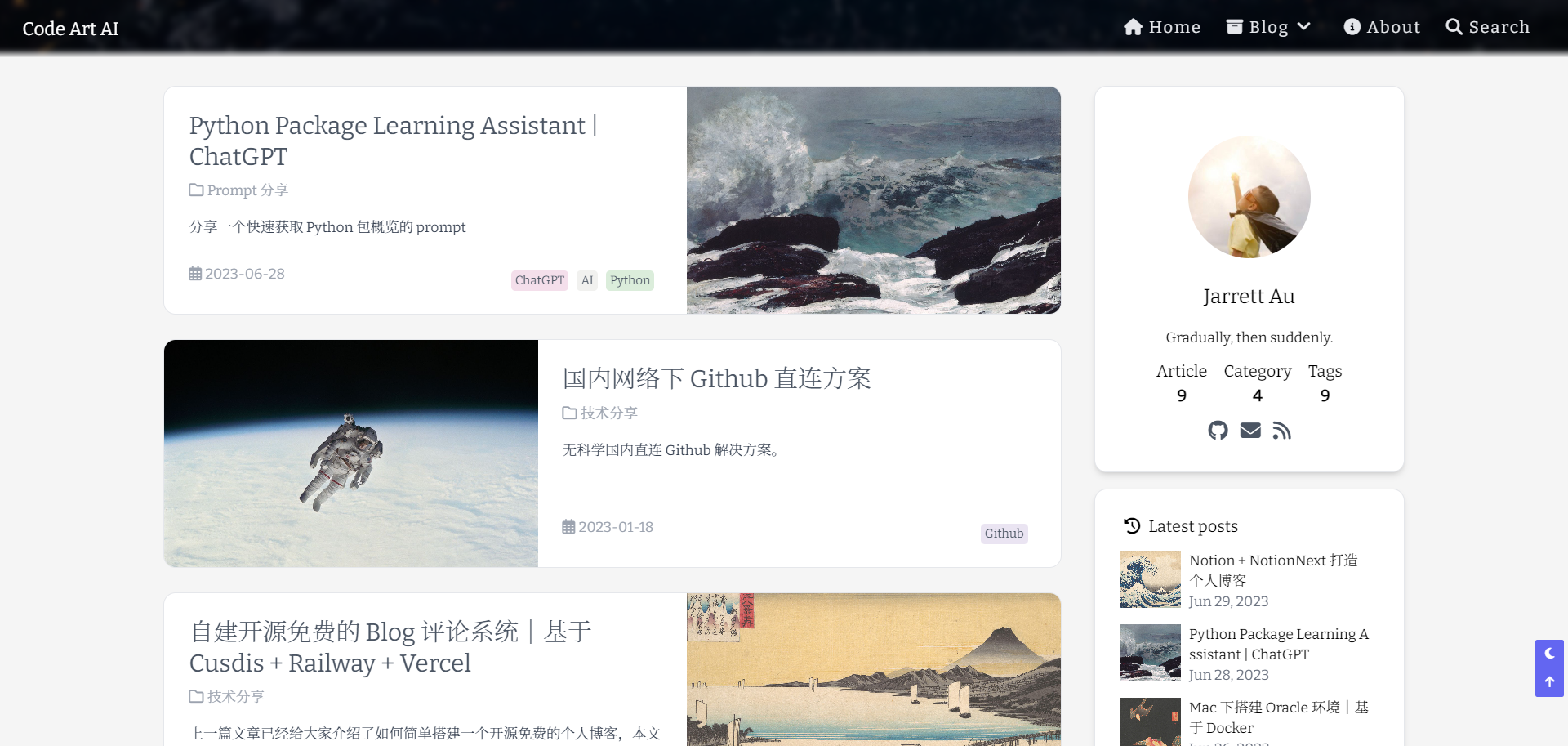Click the great wave post thumbnail
This screenshot has height=746, width=1568.
pyautogui.click(x=1150, y=579)
